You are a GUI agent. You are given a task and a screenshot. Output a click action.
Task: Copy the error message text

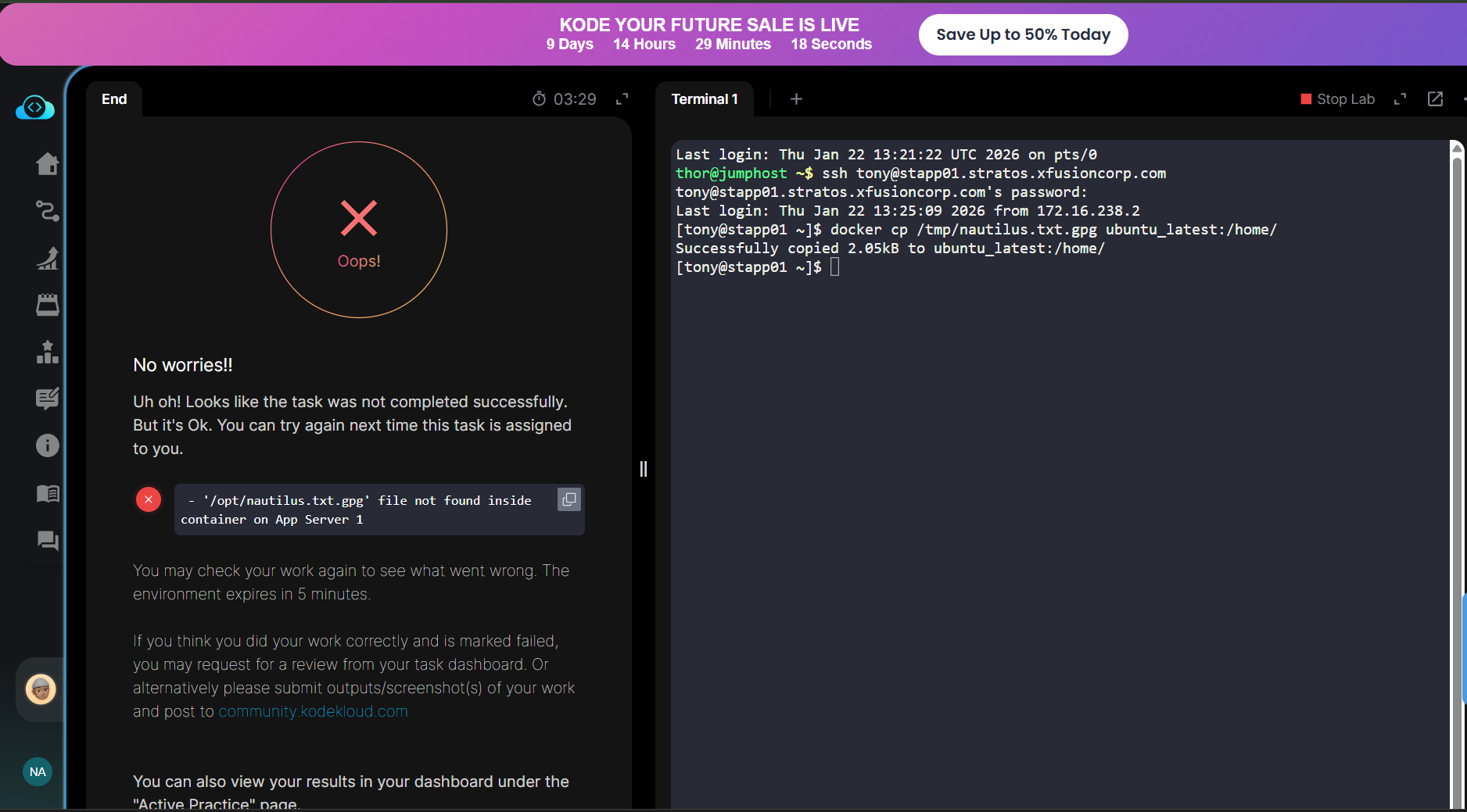click(x=569, y=499)
